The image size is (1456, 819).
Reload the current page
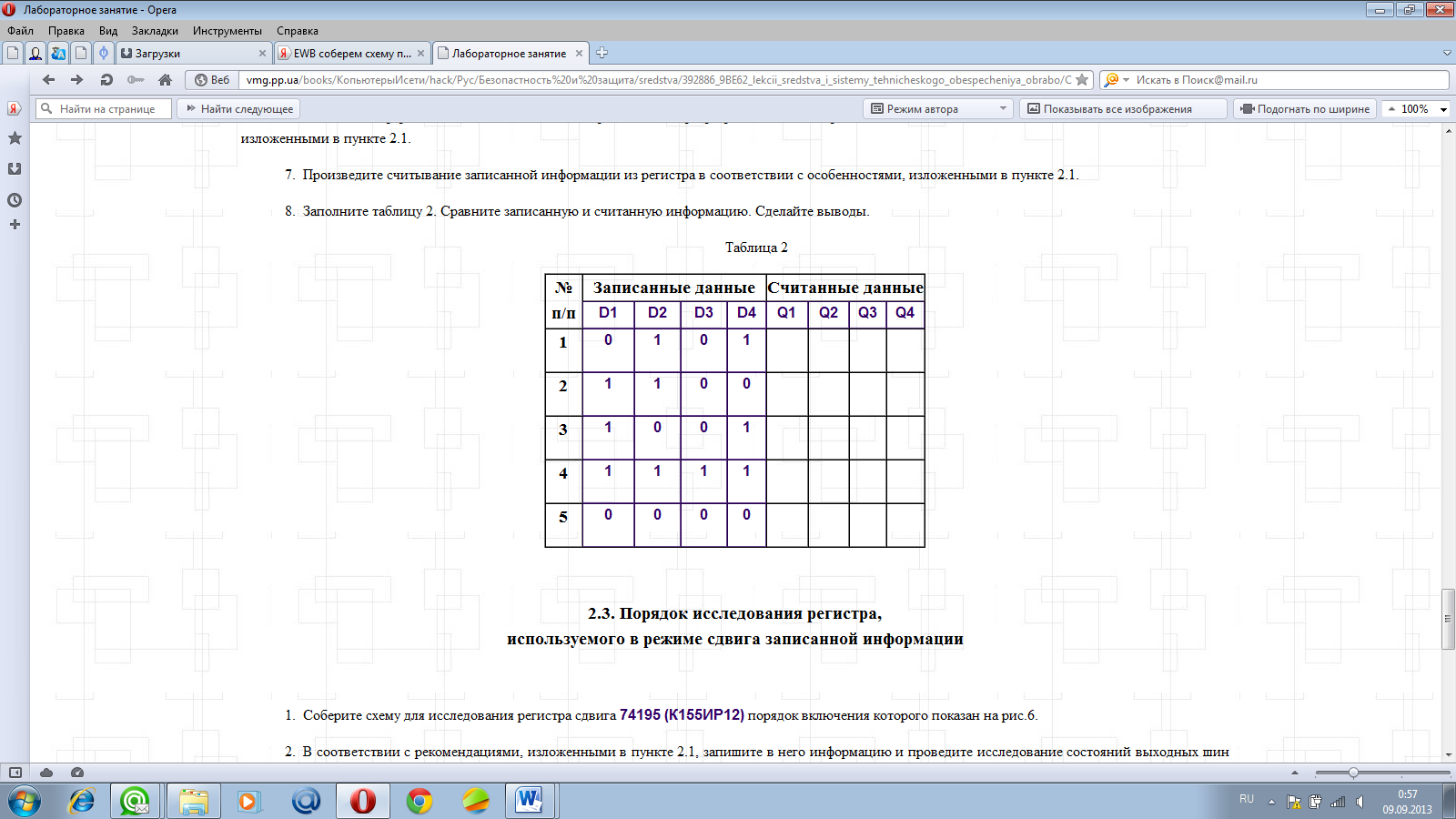(x=106, y=80)
